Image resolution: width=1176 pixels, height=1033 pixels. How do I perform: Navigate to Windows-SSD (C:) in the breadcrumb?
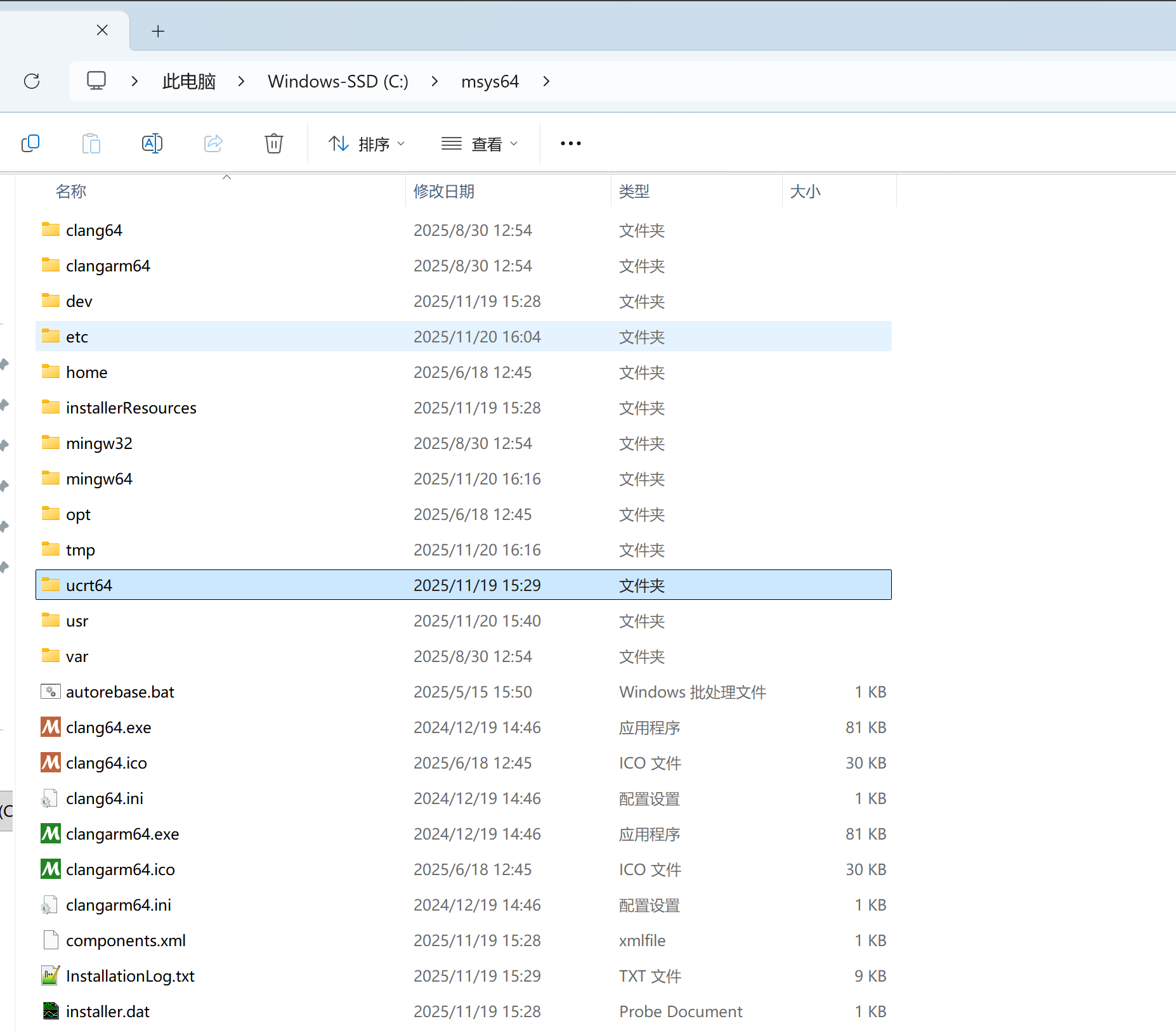pyautogui.click(x=338, y=82)
